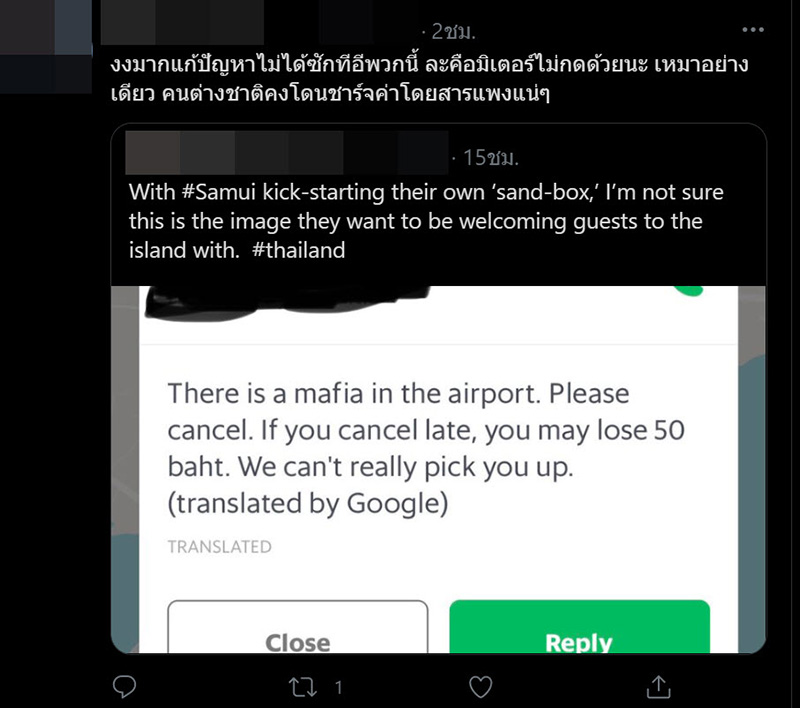The image size is (800, 708).
Task: Open the three-dot more options menu
Action: coord(753,30)
